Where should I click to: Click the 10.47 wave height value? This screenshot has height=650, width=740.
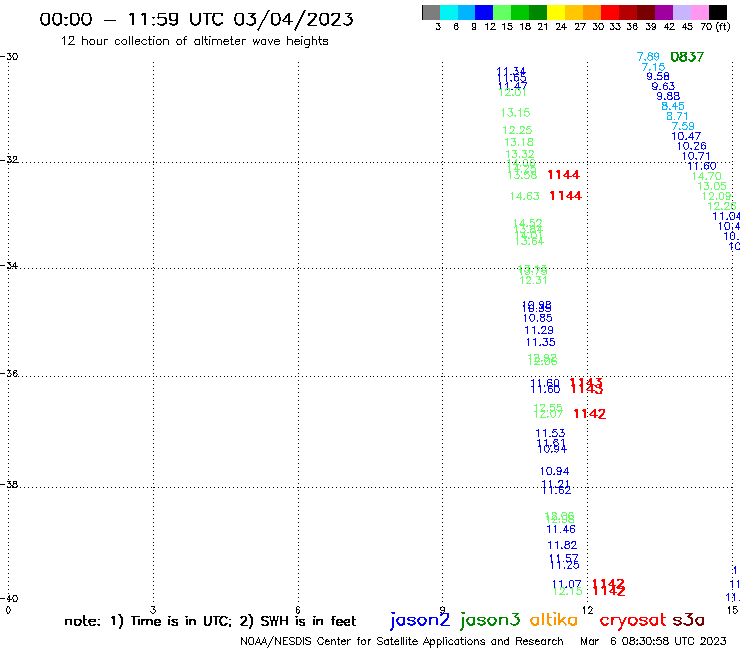[x=686, y=136]
